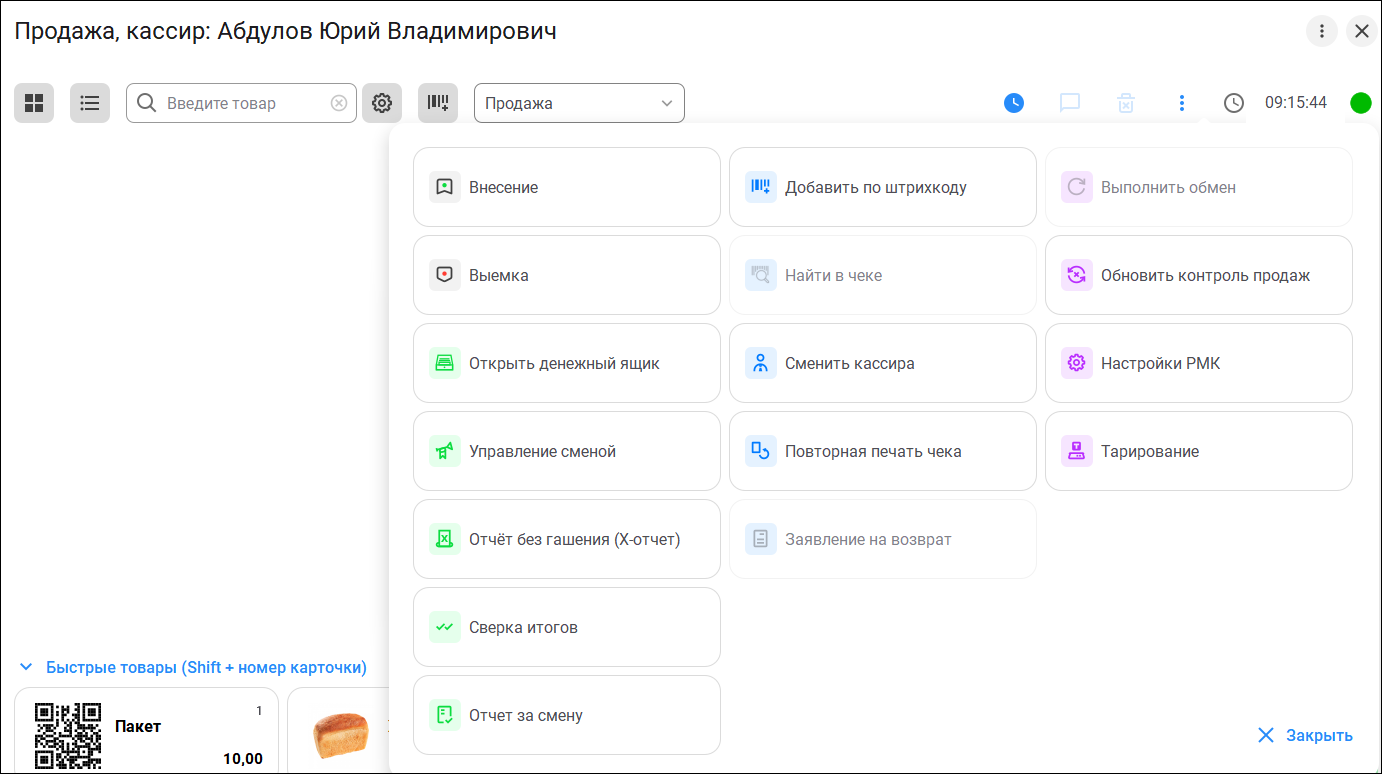Viewport: 1382px width, 774px height.
Task: Click the green status indicator
Action: point(1360,103)
